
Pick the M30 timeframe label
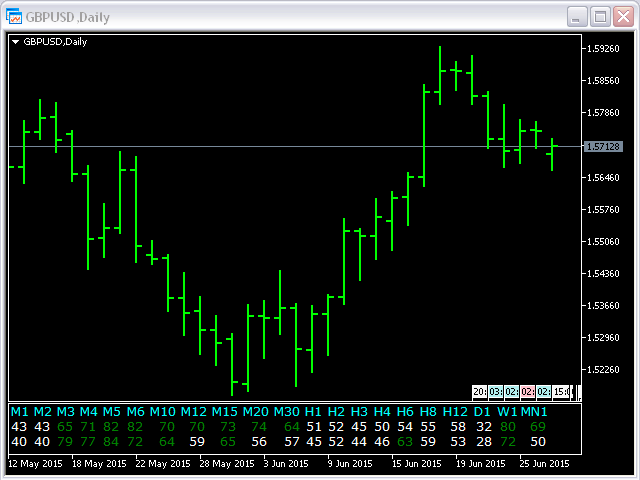286,412
